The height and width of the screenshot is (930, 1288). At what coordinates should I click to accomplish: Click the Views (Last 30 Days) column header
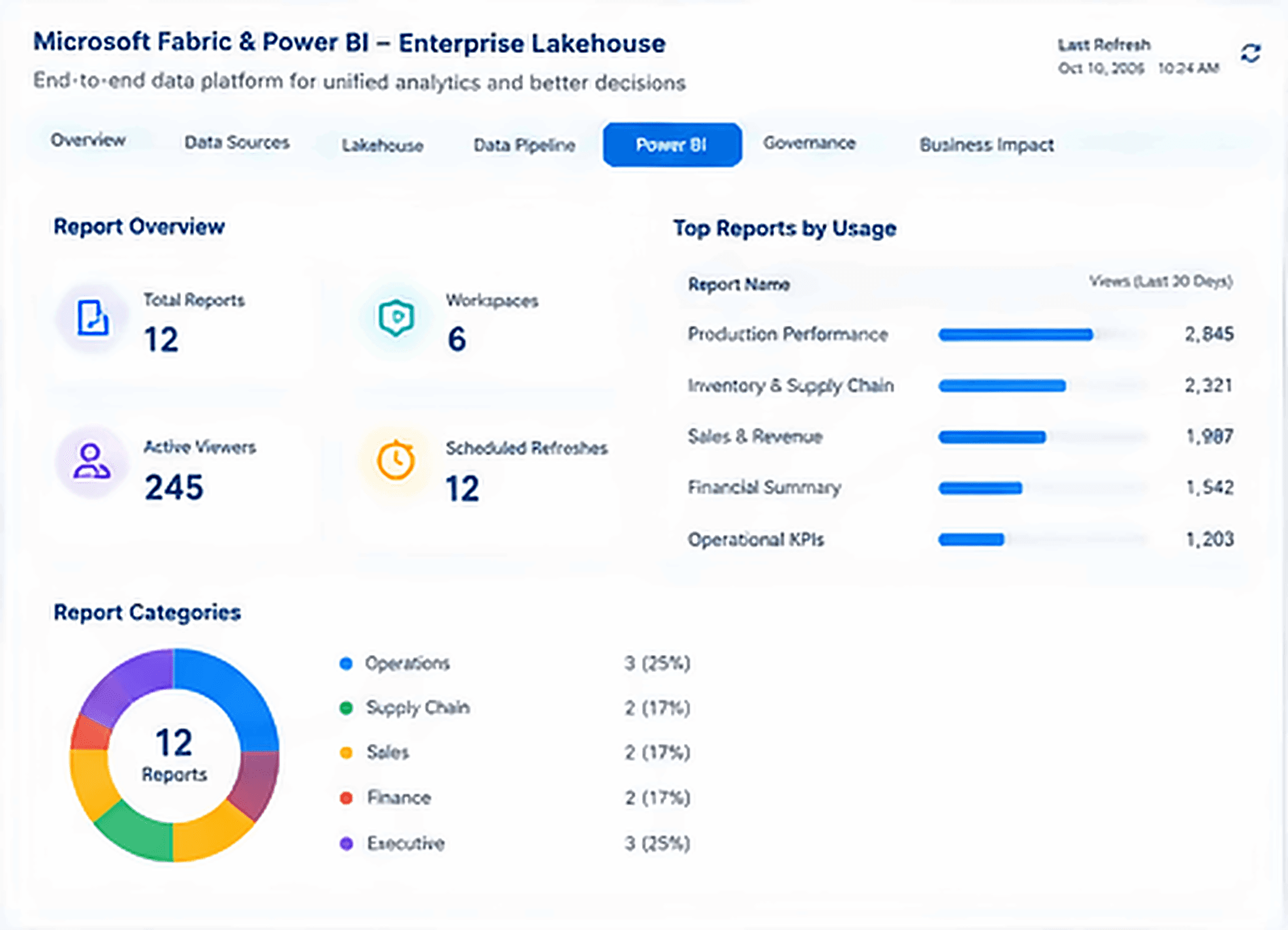click(1161, 281)
